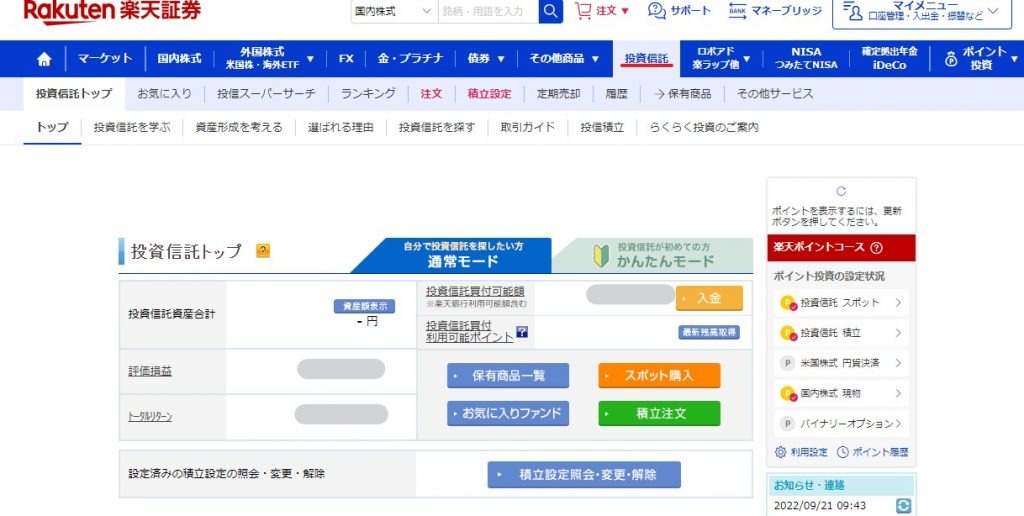1024x516 pixels.
Task: Open お気に入りファンド button
Action: point(508,413)
